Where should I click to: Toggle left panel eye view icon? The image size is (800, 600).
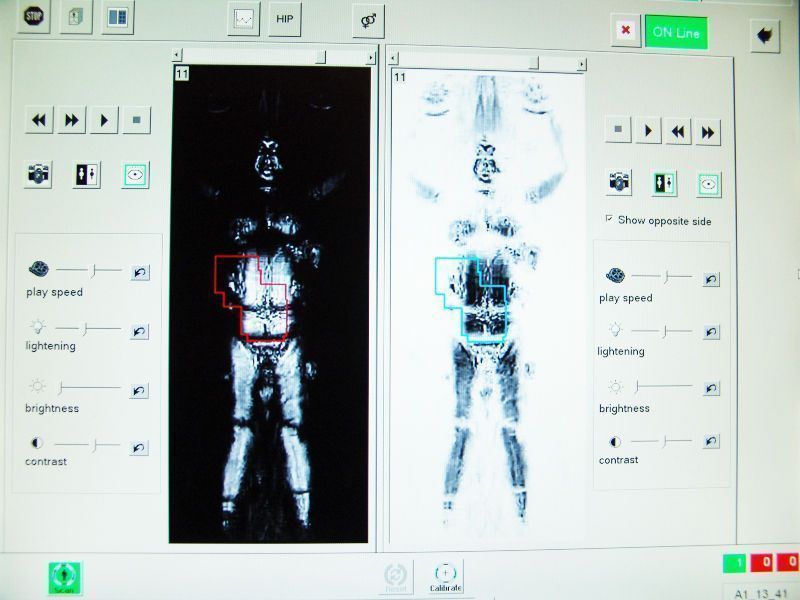(x=135, y=176)
